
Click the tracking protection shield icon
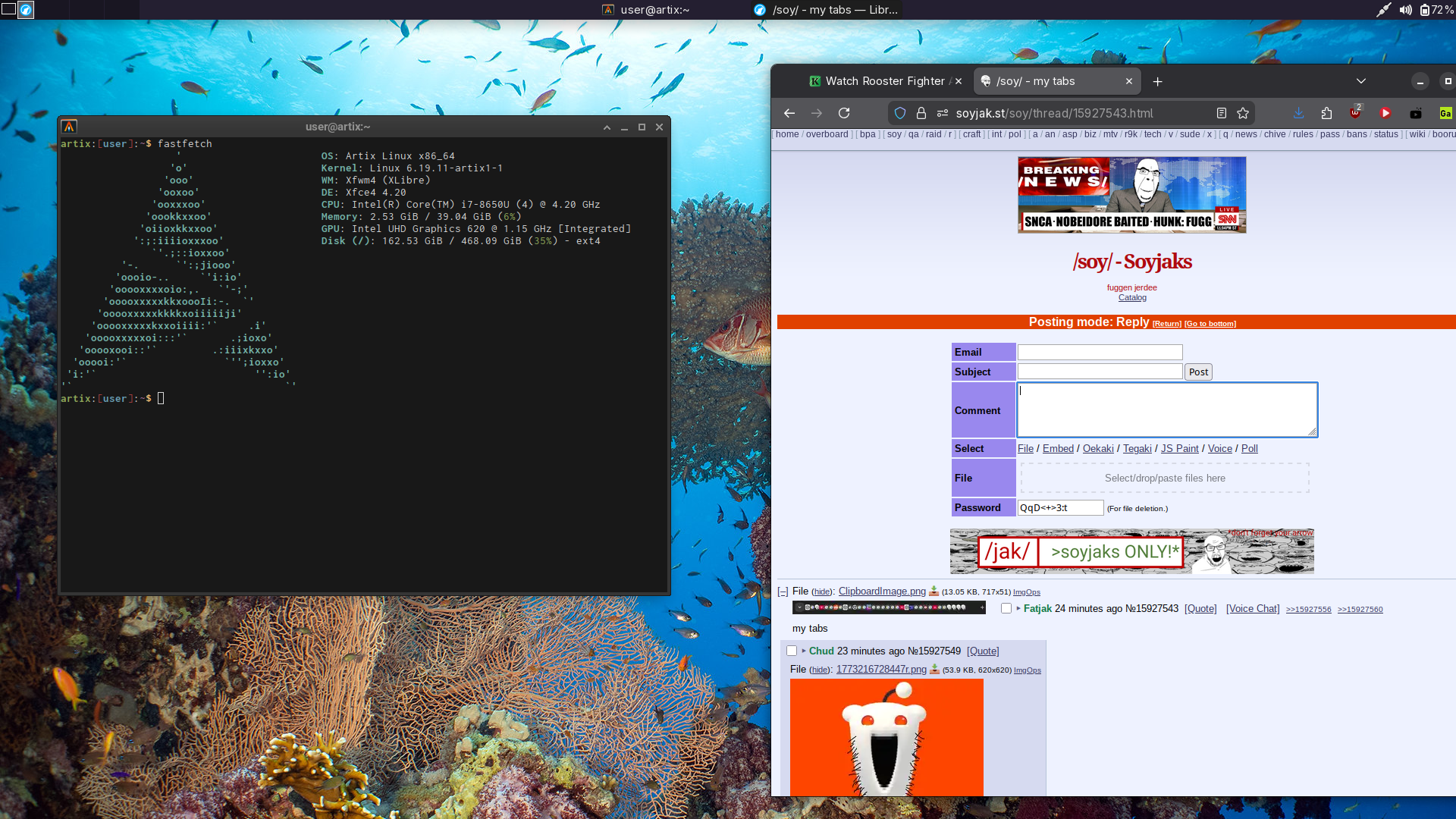pos(900,113)
